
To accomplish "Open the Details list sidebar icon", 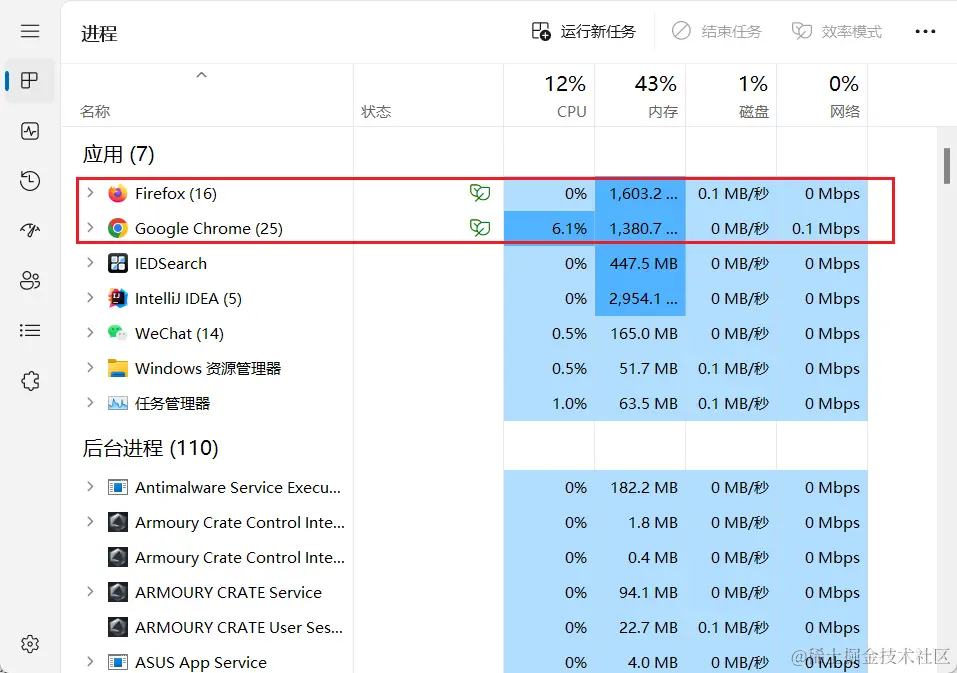I will click(x=30, y=330).
